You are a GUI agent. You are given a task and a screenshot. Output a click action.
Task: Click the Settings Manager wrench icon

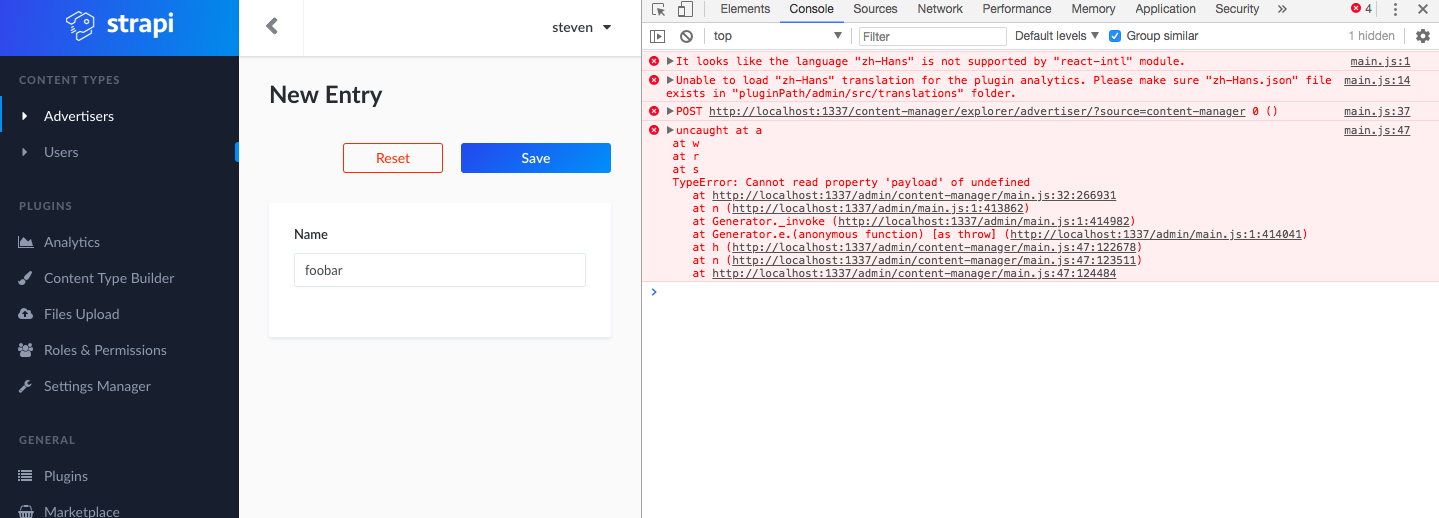pyautogui.click(x=26, y=386)
